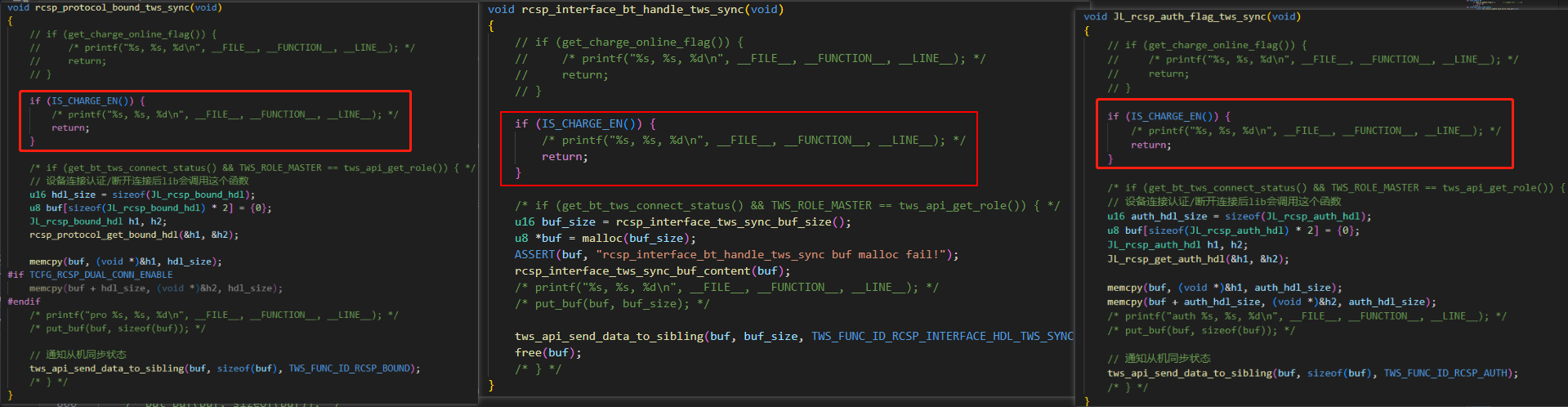Select IS_CHARGE_EN line in rcsp_interface_bt_handle_tws_sync panel

(x=585, y=123)
